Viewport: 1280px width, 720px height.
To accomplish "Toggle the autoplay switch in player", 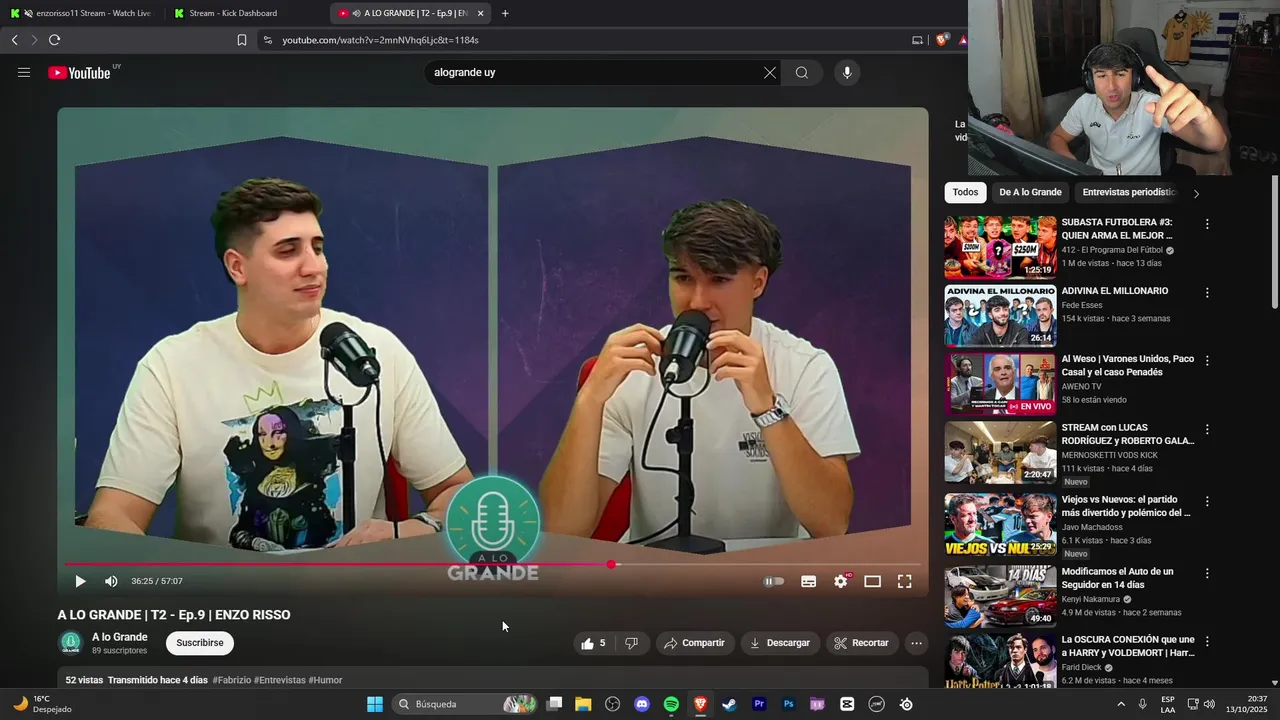I will (774, 581).
